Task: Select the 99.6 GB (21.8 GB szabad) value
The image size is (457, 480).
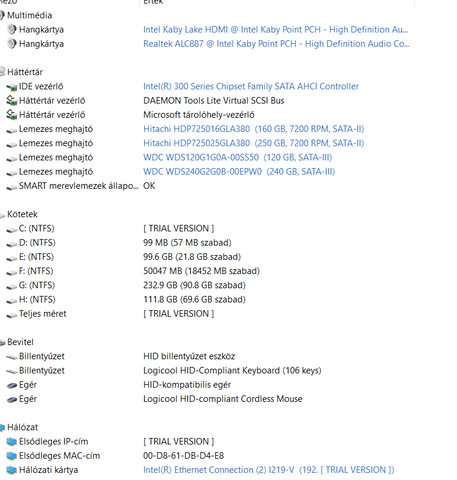Action: tap(192, 257)
